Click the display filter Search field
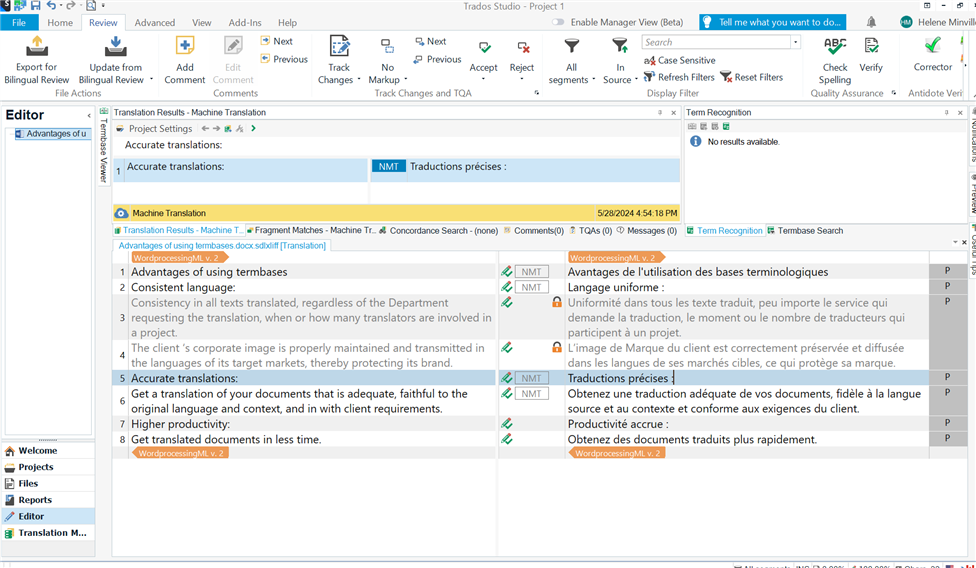The image size is (976, 568). click(716, 42)
